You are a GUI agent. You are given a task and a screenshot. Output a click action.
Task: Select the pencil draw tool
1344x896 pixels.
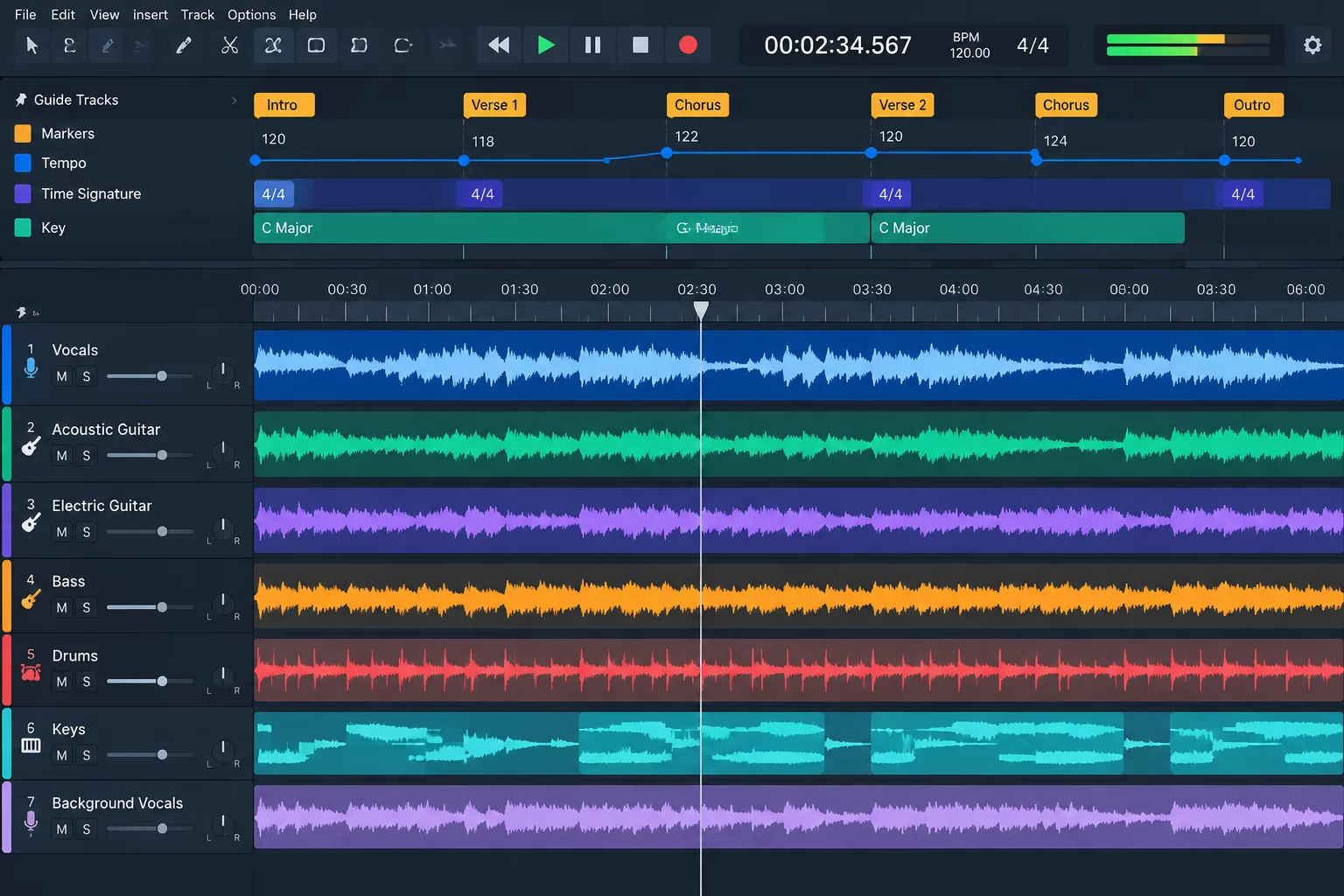click(x=184, y=45)
